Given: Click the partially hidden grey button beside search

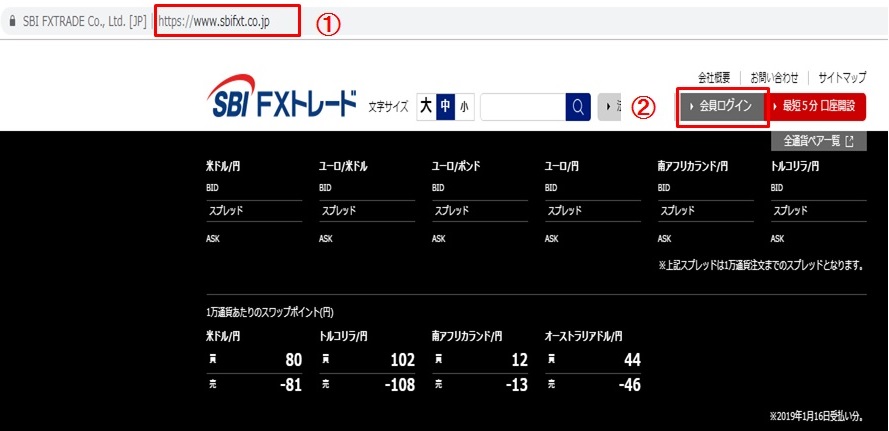Looking at the screenshot, I should coord(610,107).
